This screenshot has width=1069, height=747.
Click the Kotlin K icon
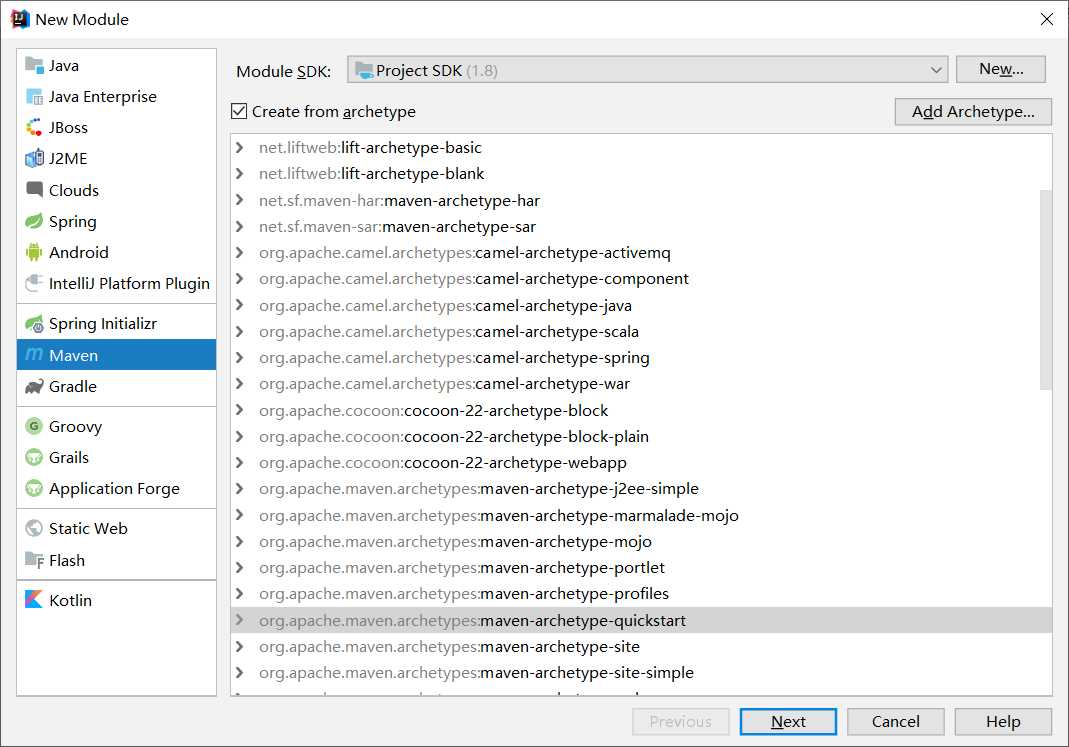(x=33, y=599)
